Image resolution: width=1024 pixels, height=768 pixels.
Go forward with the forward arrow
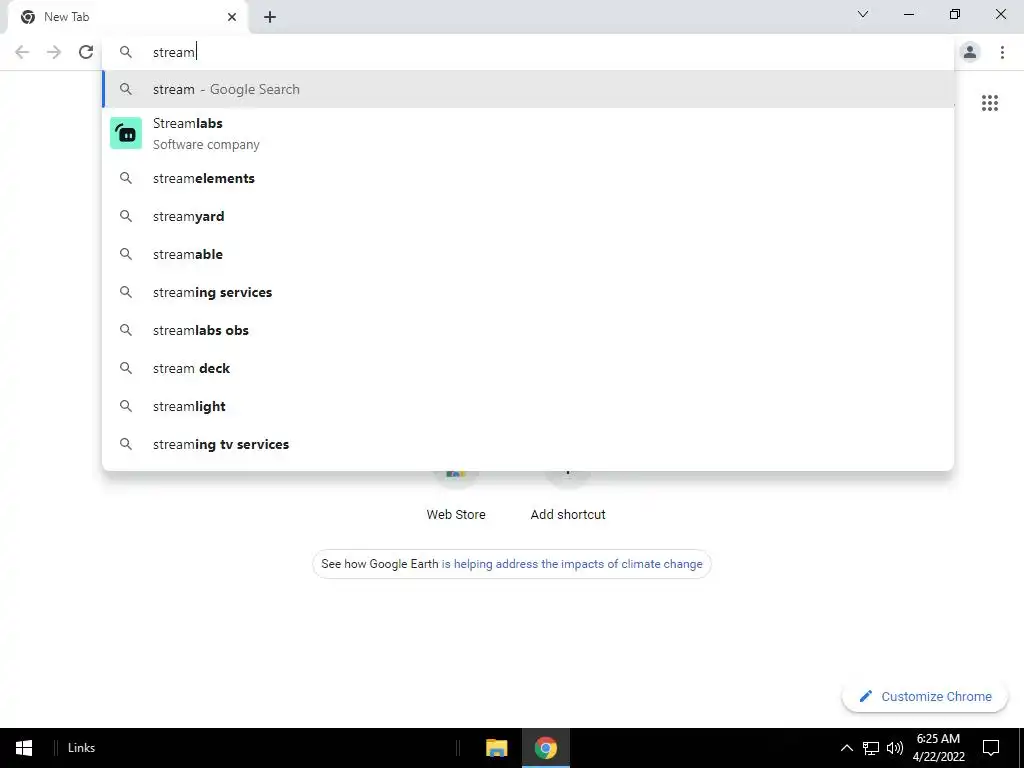coord(54,52)
